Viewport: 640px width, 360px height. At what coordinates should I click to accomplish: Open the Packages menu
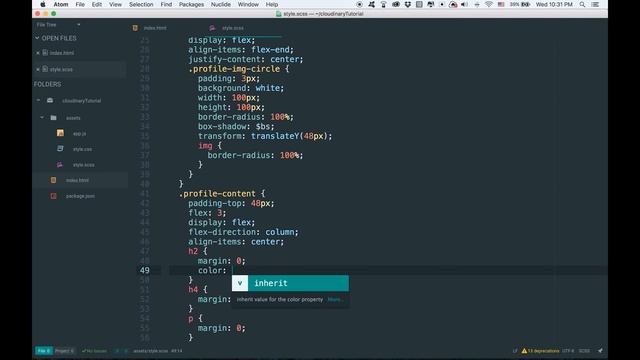coord(191,4)
